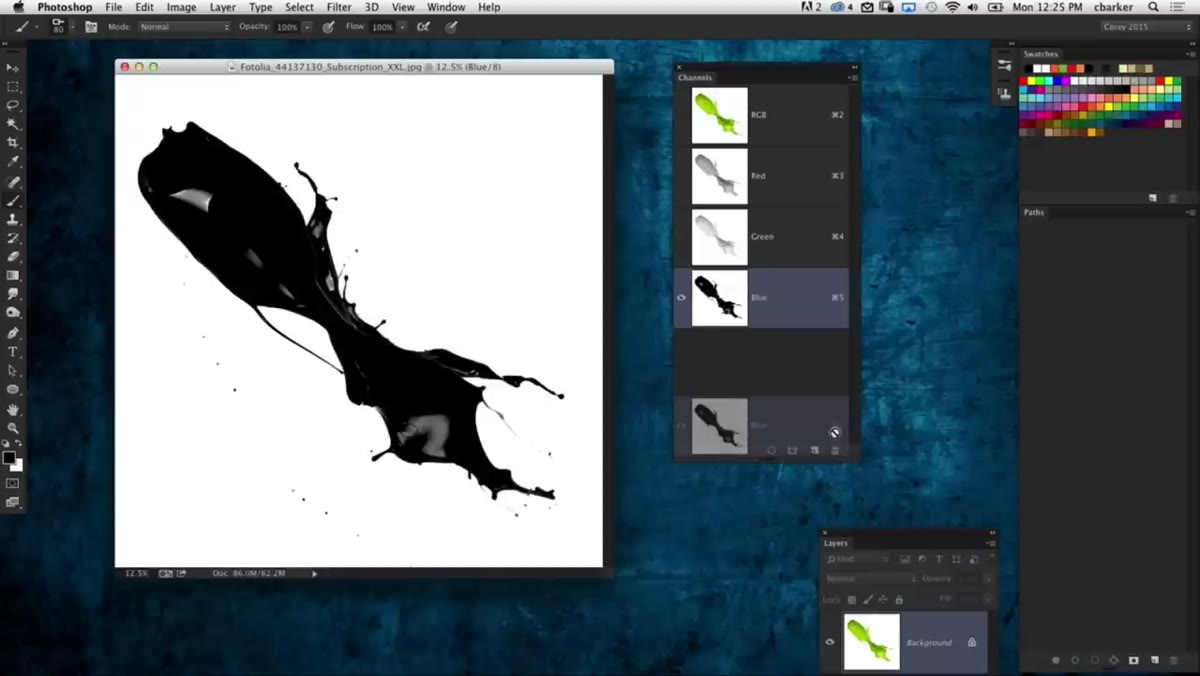Open the Select menu

click(x=299, y=7)
